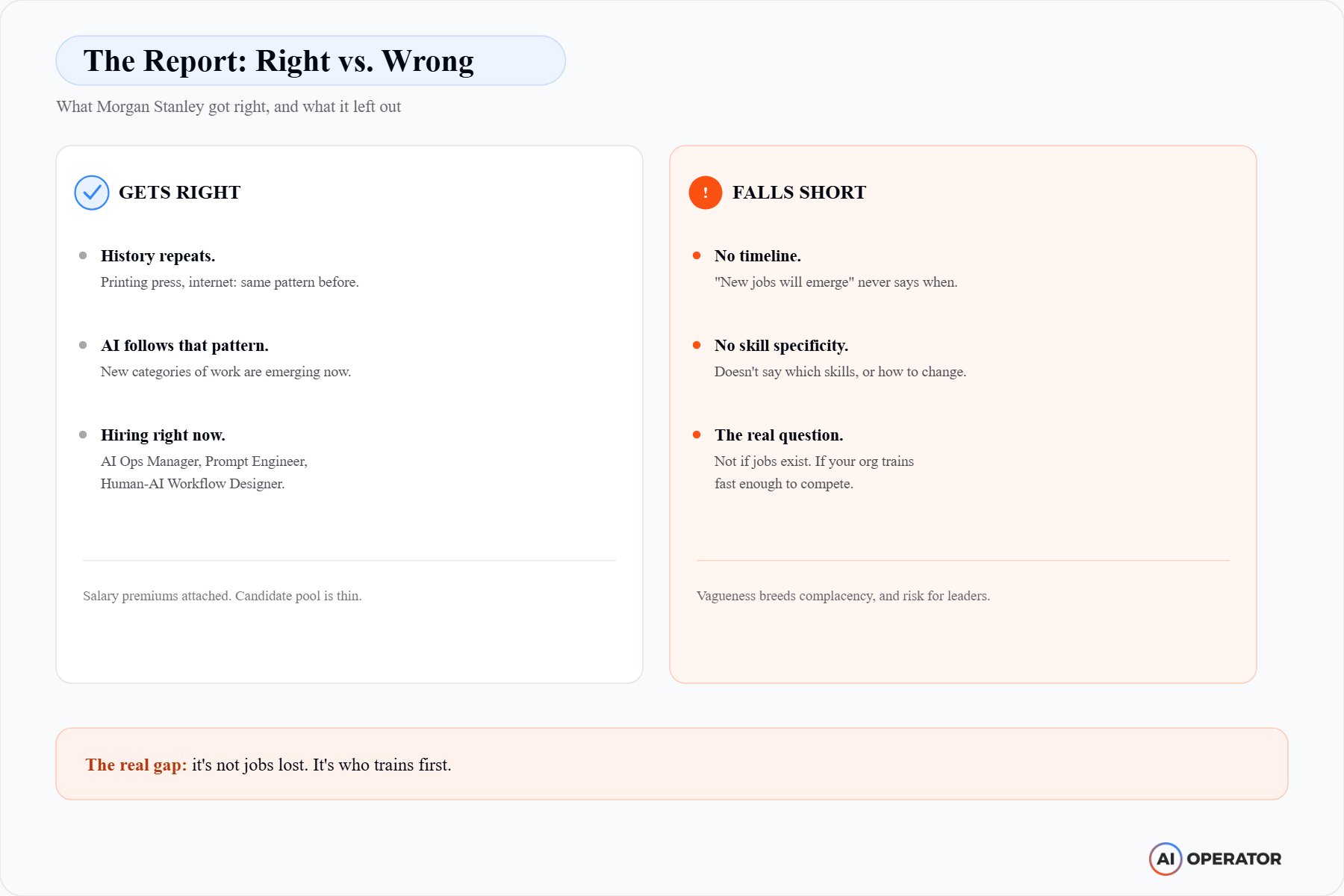Click the AI Operator logo circle

point(1165,859)
